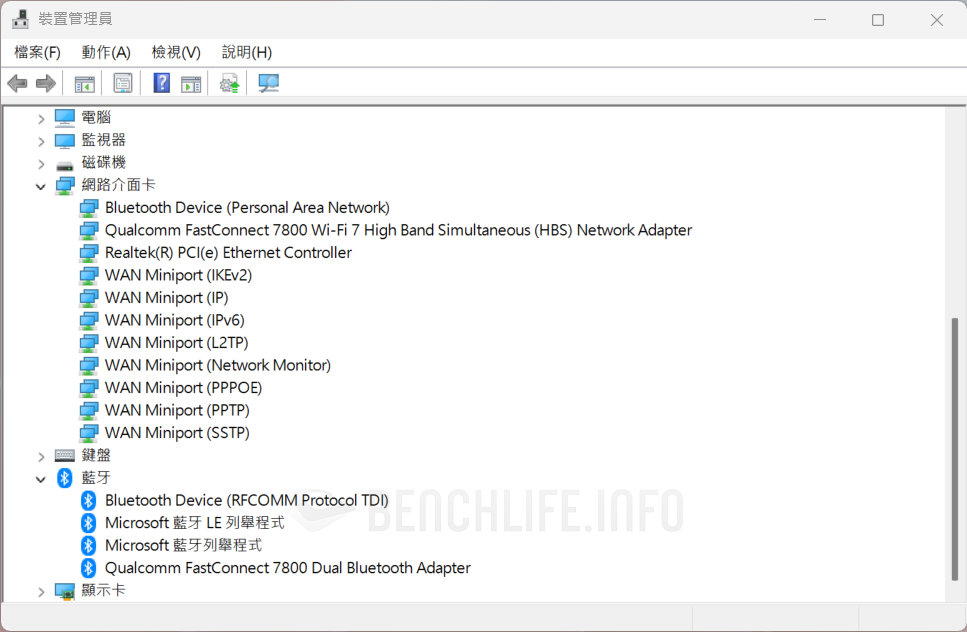Collapse the 藍牙 category
Image resolution: width=967 pixels, height=632 pixels.
point(41,479)
